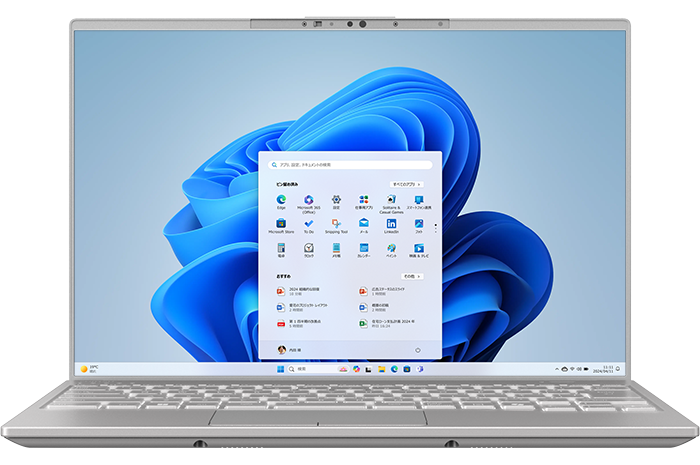This screenshot has height=465, width=700.
Task: Expand the all apps list button
Action: (x=406, y=184)
